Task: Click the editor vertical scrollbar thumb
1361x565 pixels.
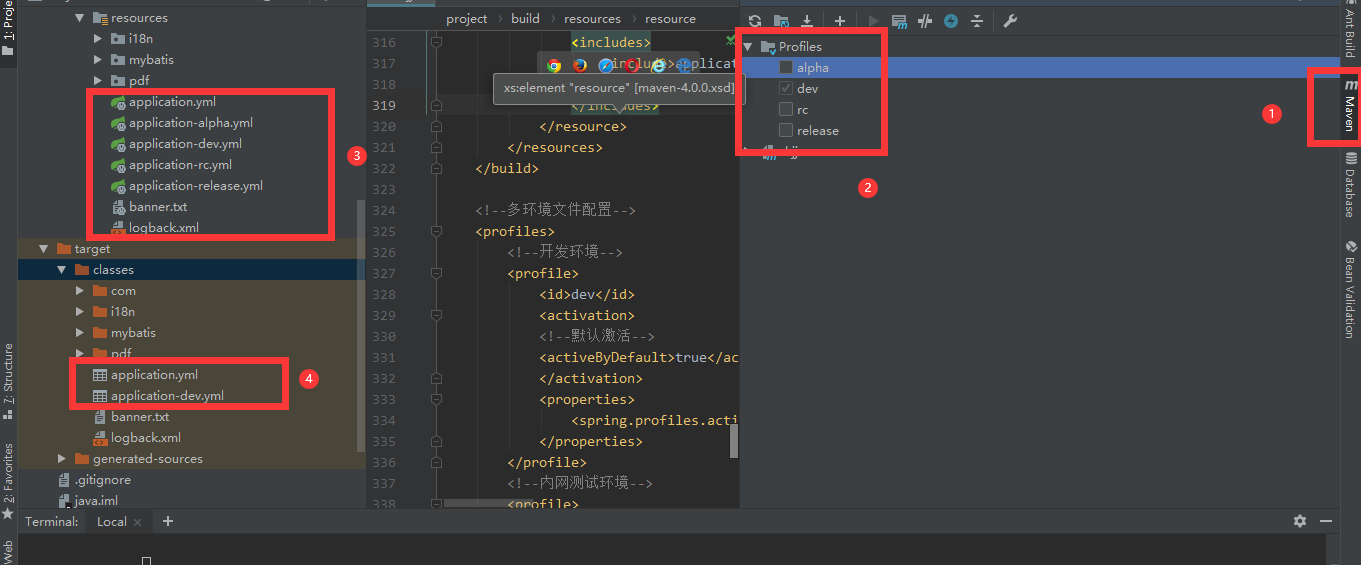Action: (x=734, y=441)
